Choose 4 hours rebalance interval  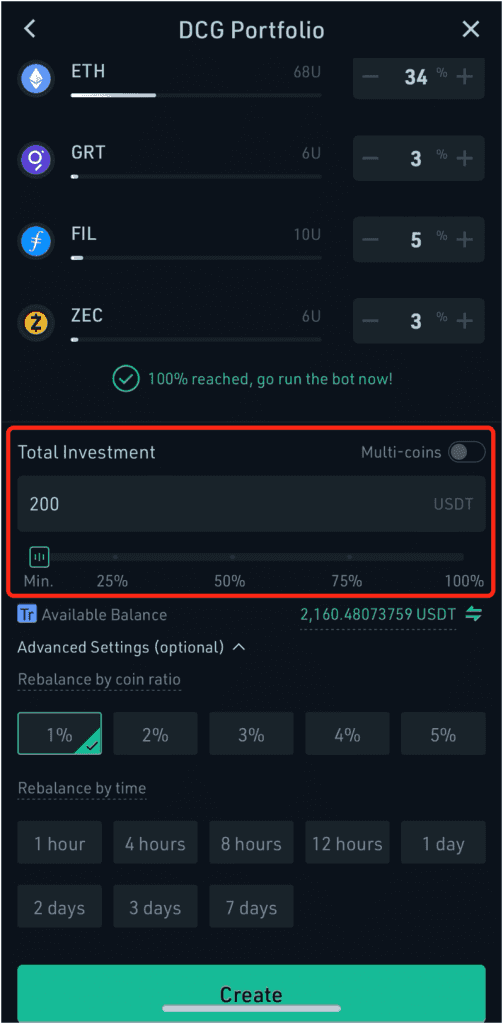click(x=155, y=843)
